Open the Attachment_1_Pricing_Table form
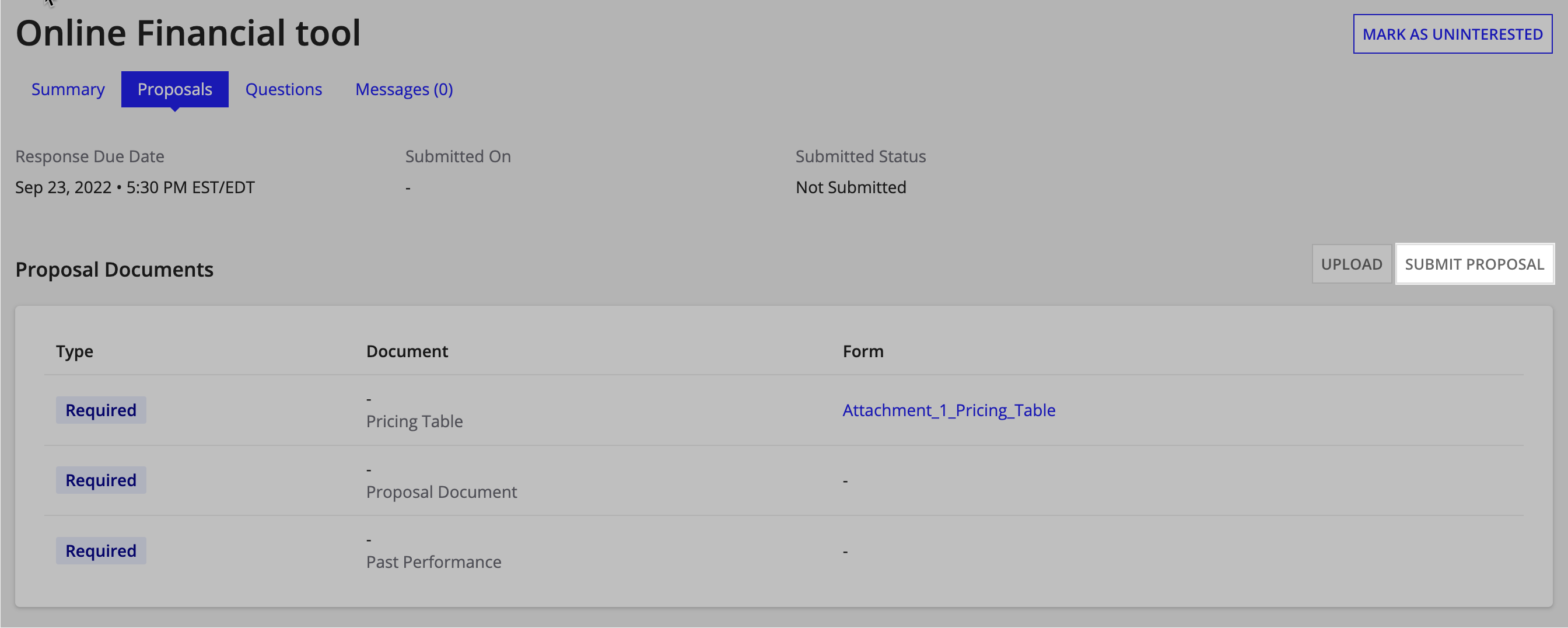This screenshot has height=628, width=1568. click(949, 410)
